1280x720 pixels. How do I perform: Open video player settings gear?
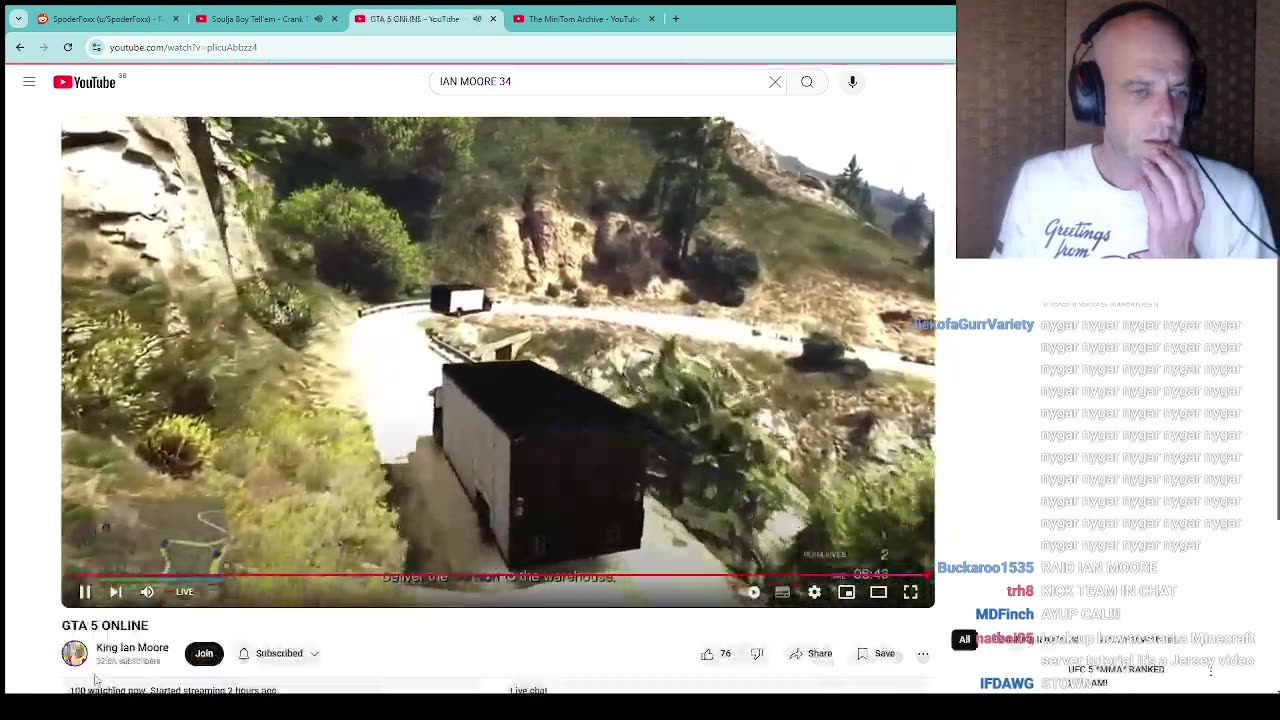tap(815, 592)
